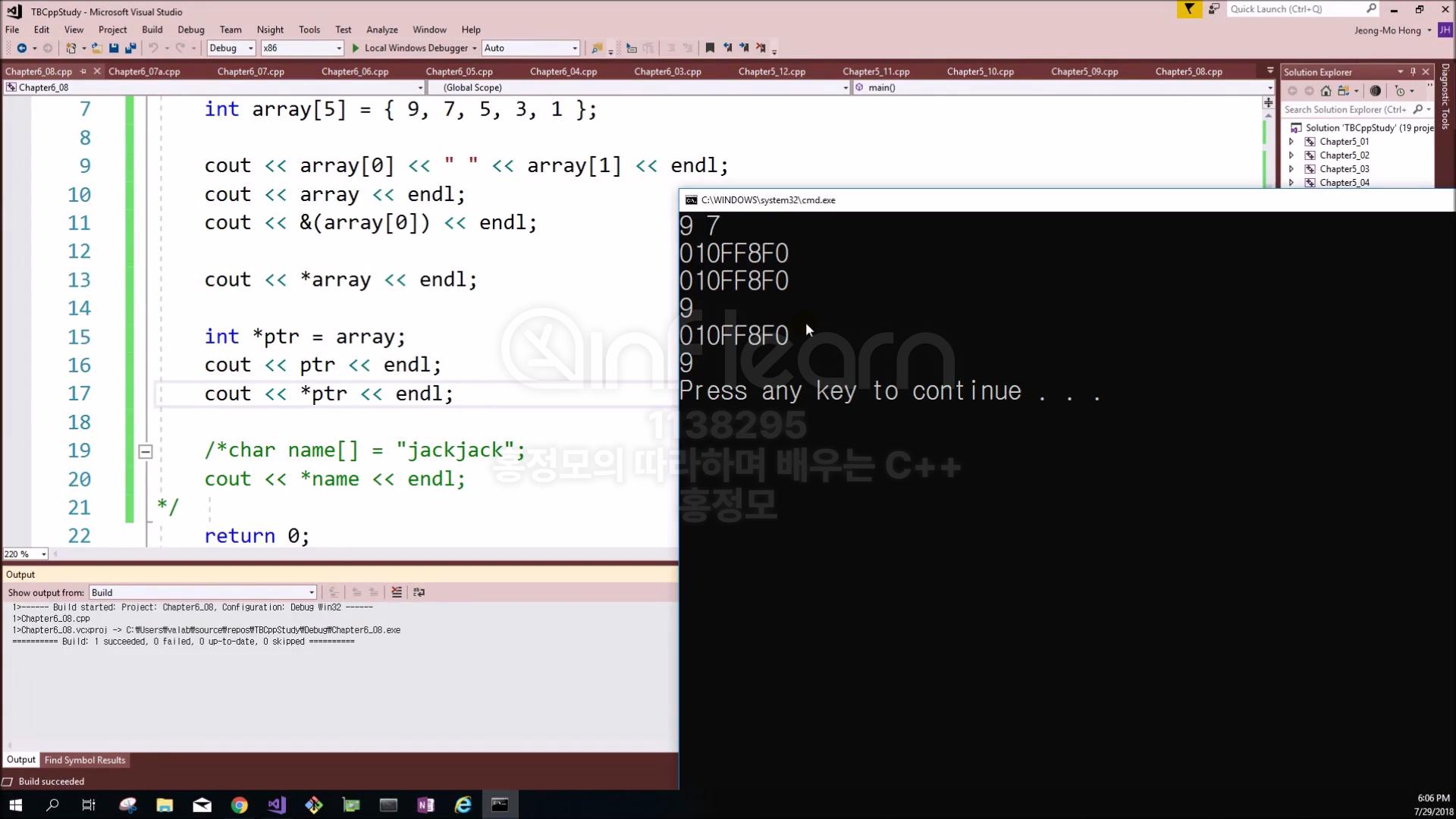Click the Save All toolbar icon
The height and width of the screenshot is (819, 1456).
(130, 48)
